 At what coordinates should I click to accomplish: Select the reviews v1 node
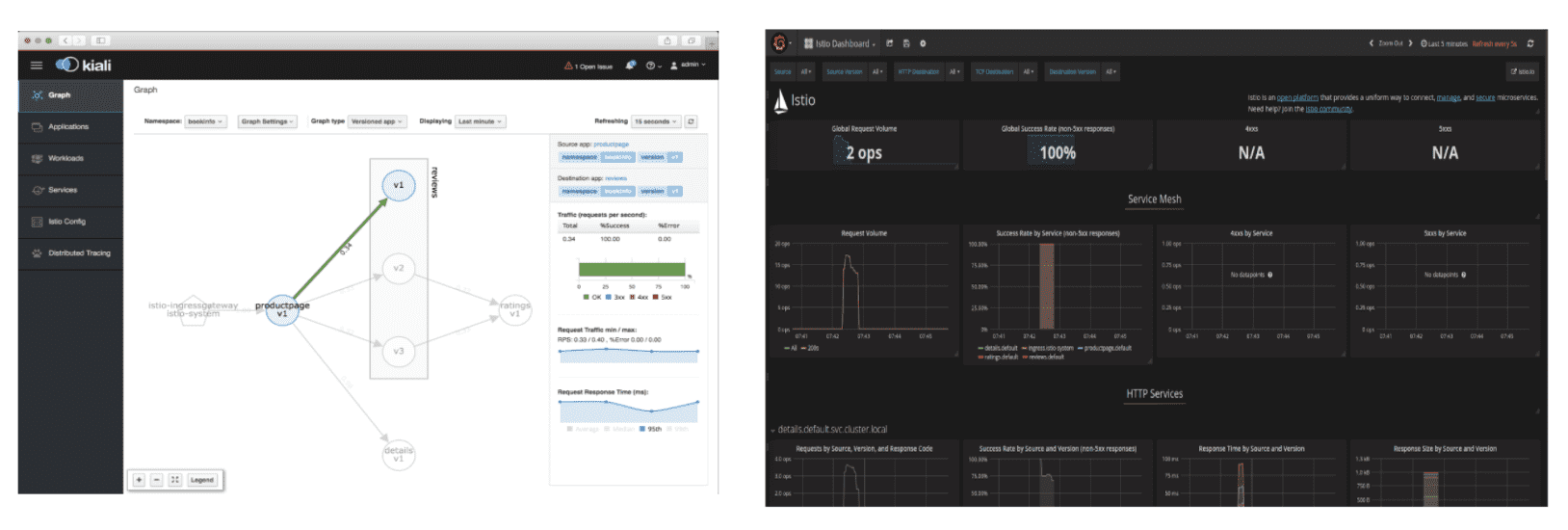pos(399,185)
